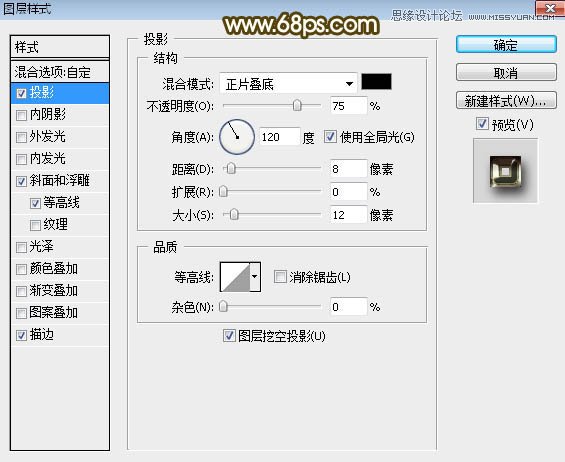Click the distance value field 8

point(348,169)
